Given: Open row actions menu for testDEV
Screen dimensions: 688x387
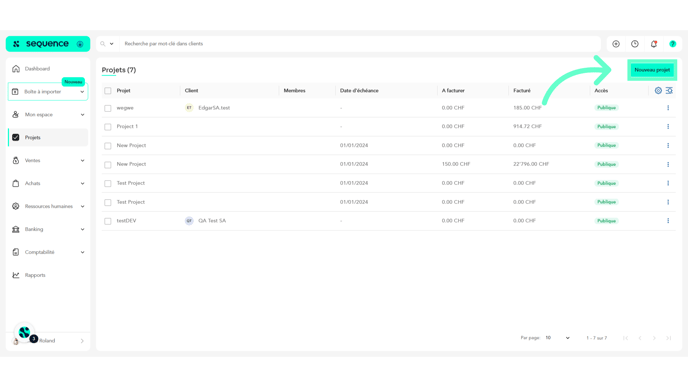Looking at the screenshot, I should point(668,221).
